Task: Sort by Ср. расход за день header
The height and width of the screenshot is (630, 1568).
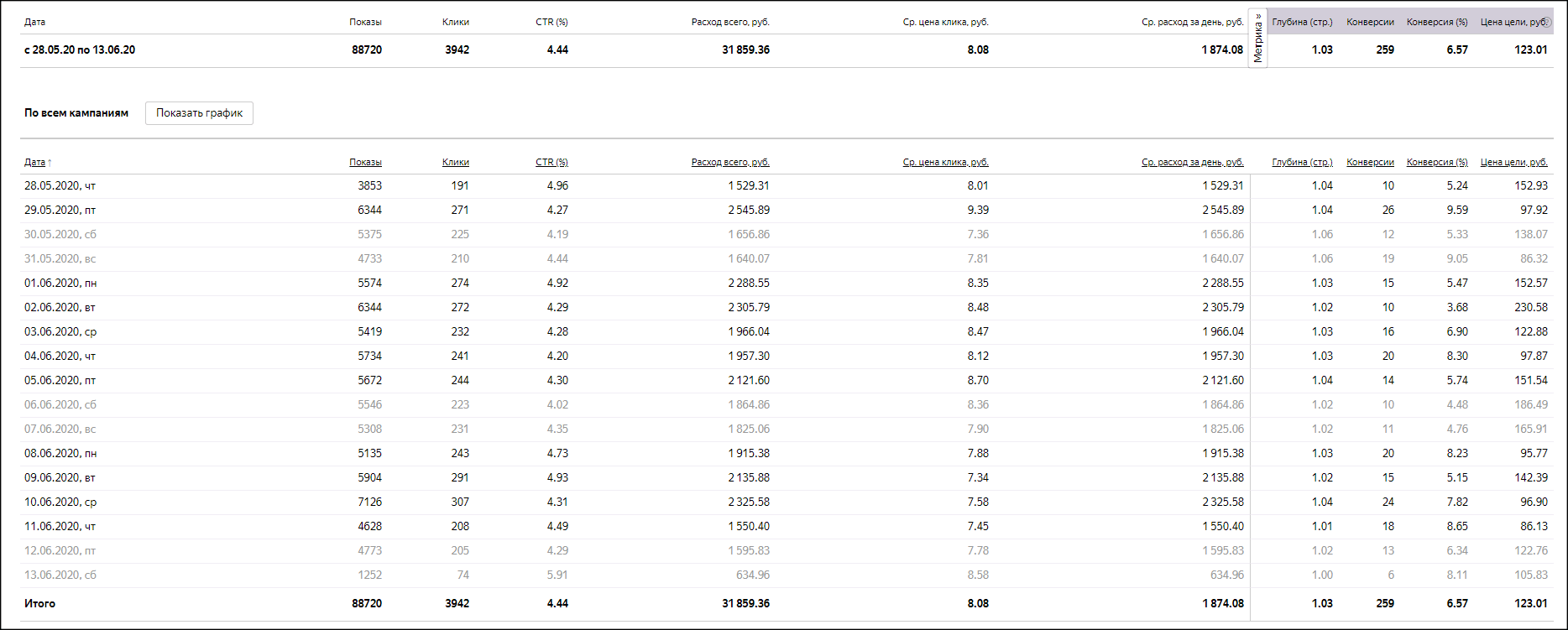Action: [1192, 162]
